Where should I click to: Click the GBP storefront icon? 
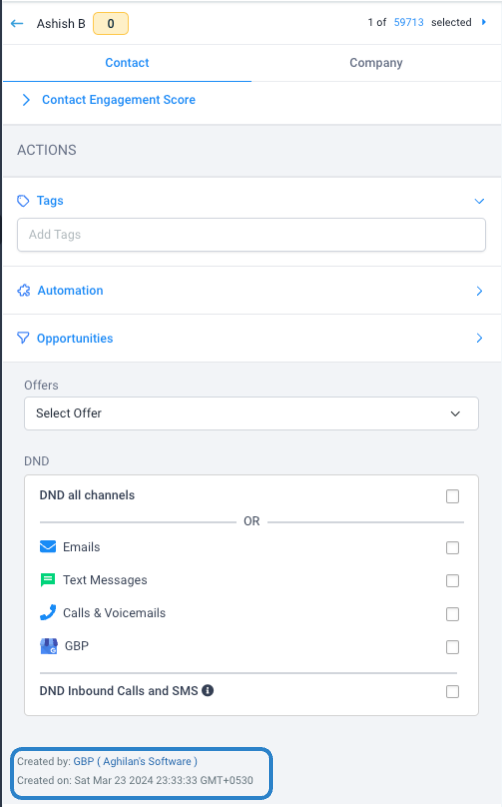(x=48, y=646)
